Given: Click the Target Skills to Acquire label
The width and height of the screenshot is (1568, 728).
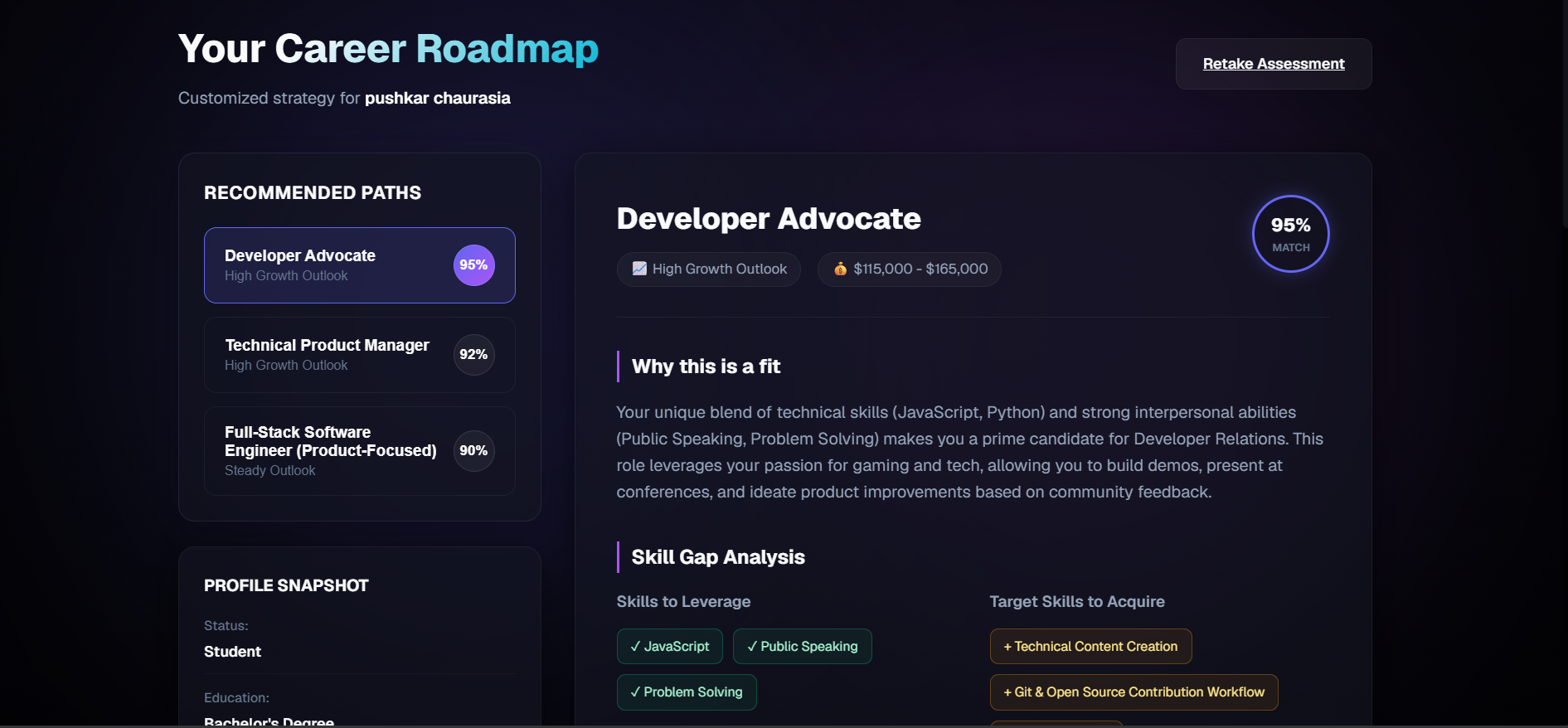Looking at the screenshot, I should point(1077,602).
